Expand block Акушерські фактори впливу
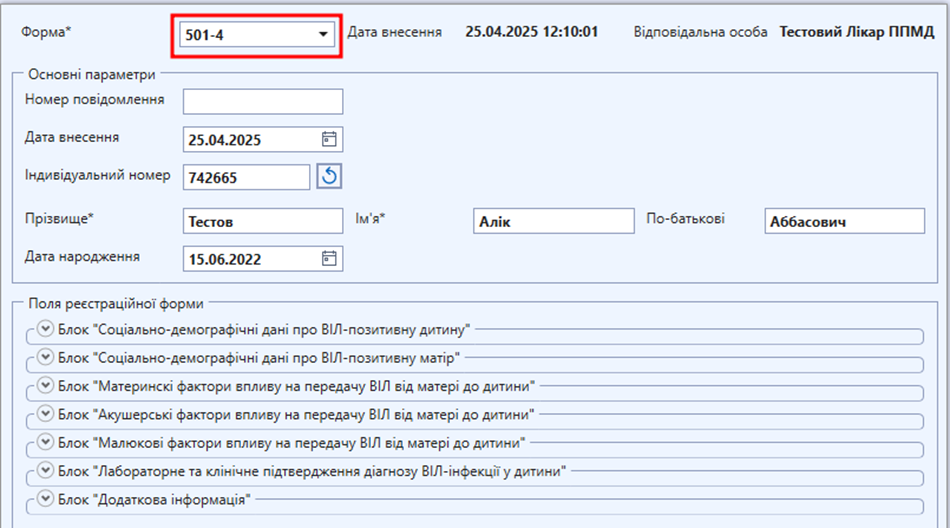 point(45,413)
